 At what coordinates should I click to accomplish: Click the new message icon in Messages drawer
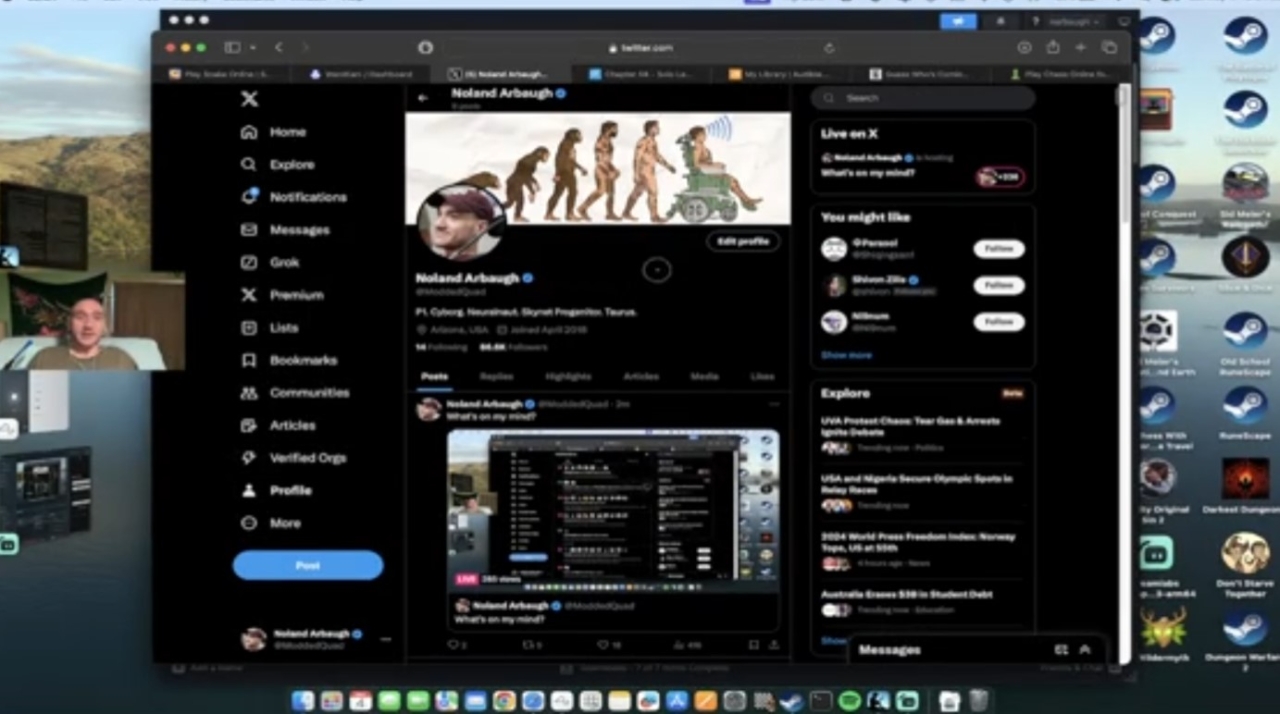[1061, 650]
